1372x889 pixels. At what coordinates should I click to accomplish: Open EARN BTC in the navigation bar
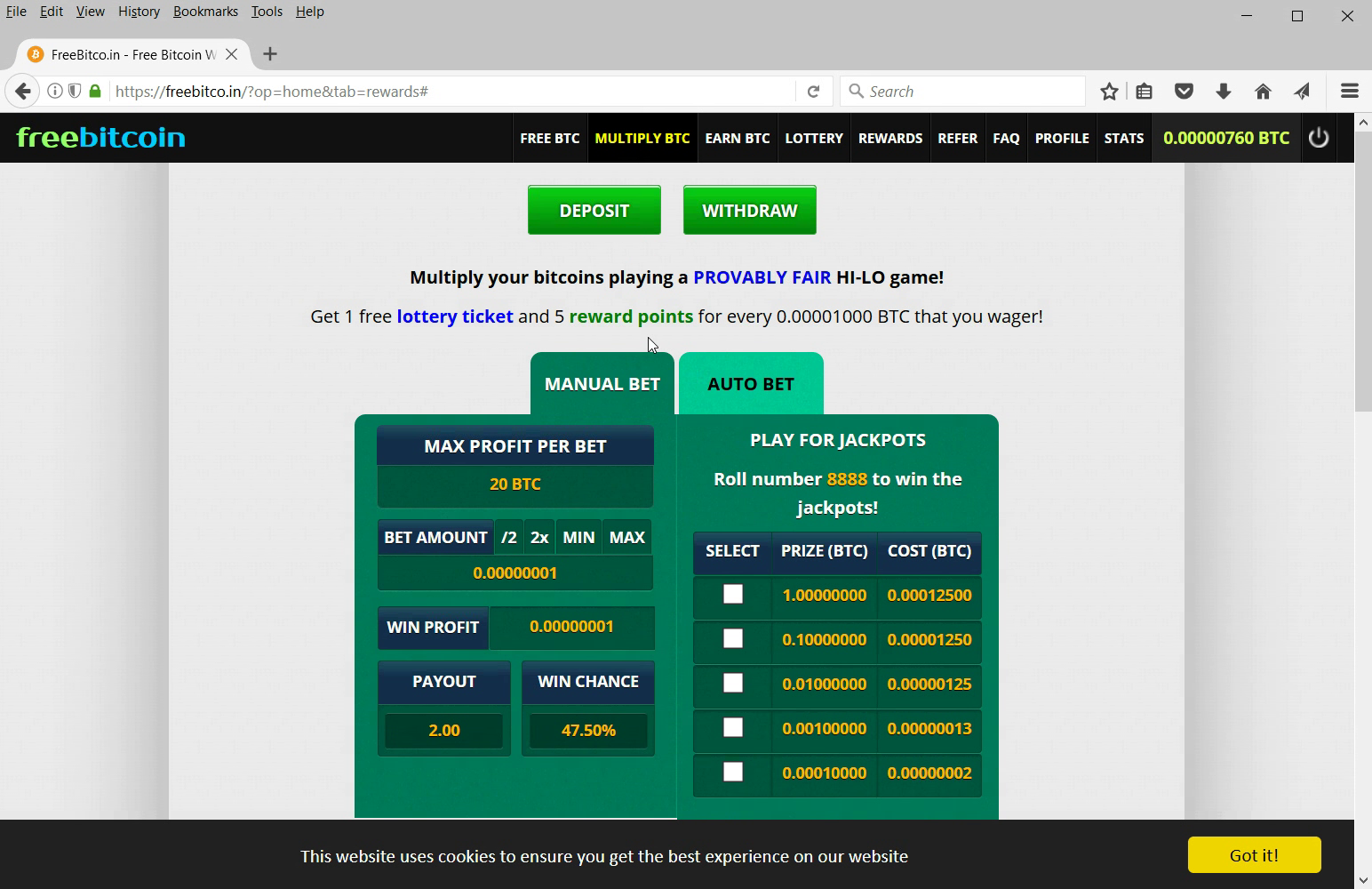[738, 138]
